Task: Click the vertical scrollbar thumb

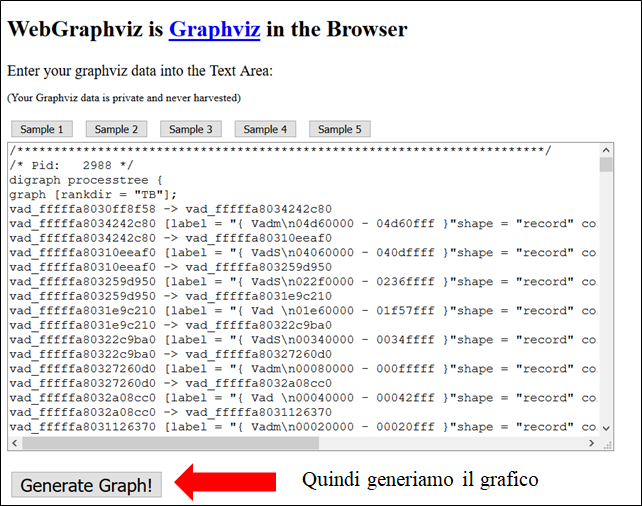Action: coord(606,165)
